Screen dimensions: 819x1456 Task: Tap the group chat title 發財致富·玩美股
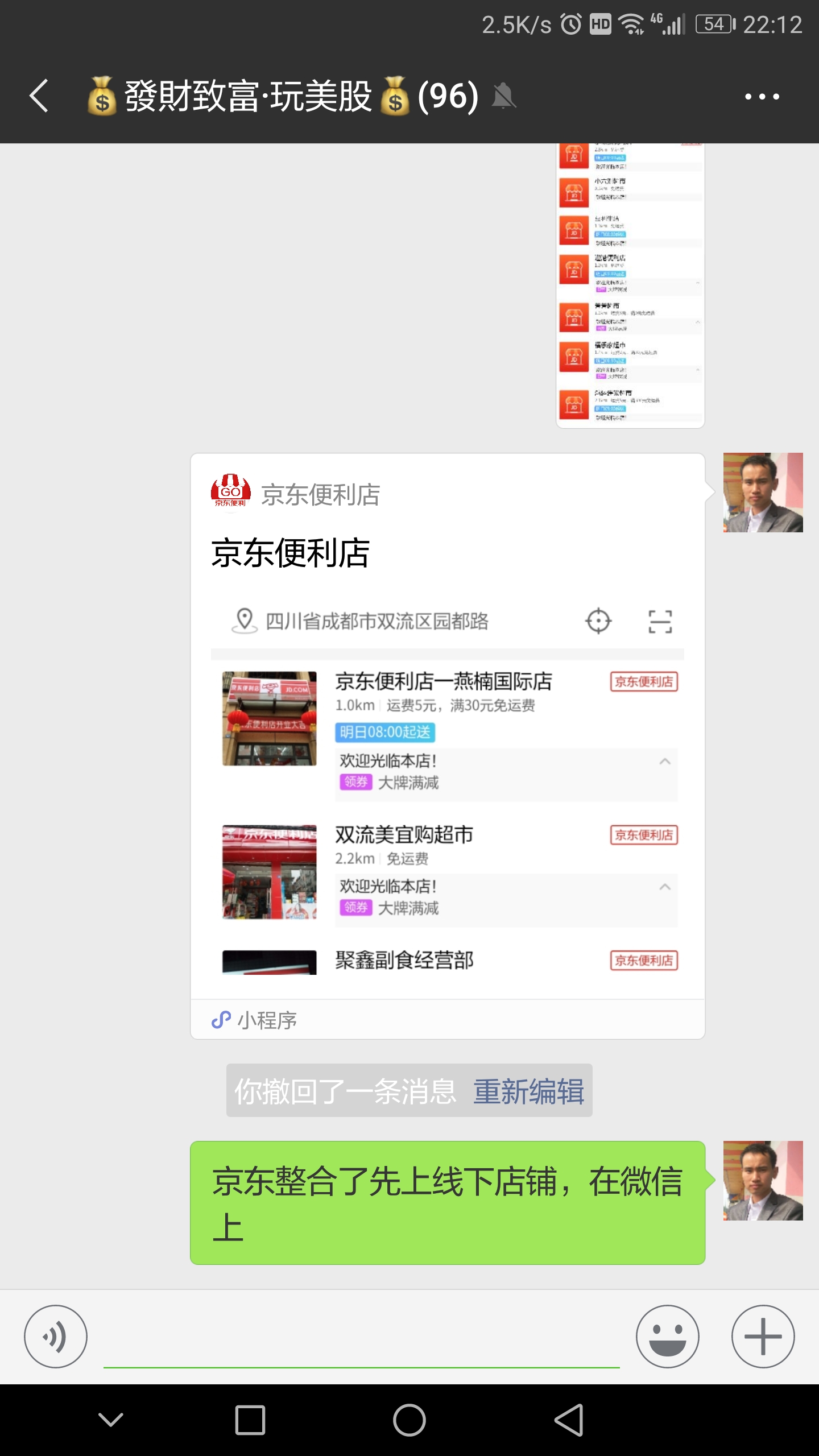tap(282, 96)
